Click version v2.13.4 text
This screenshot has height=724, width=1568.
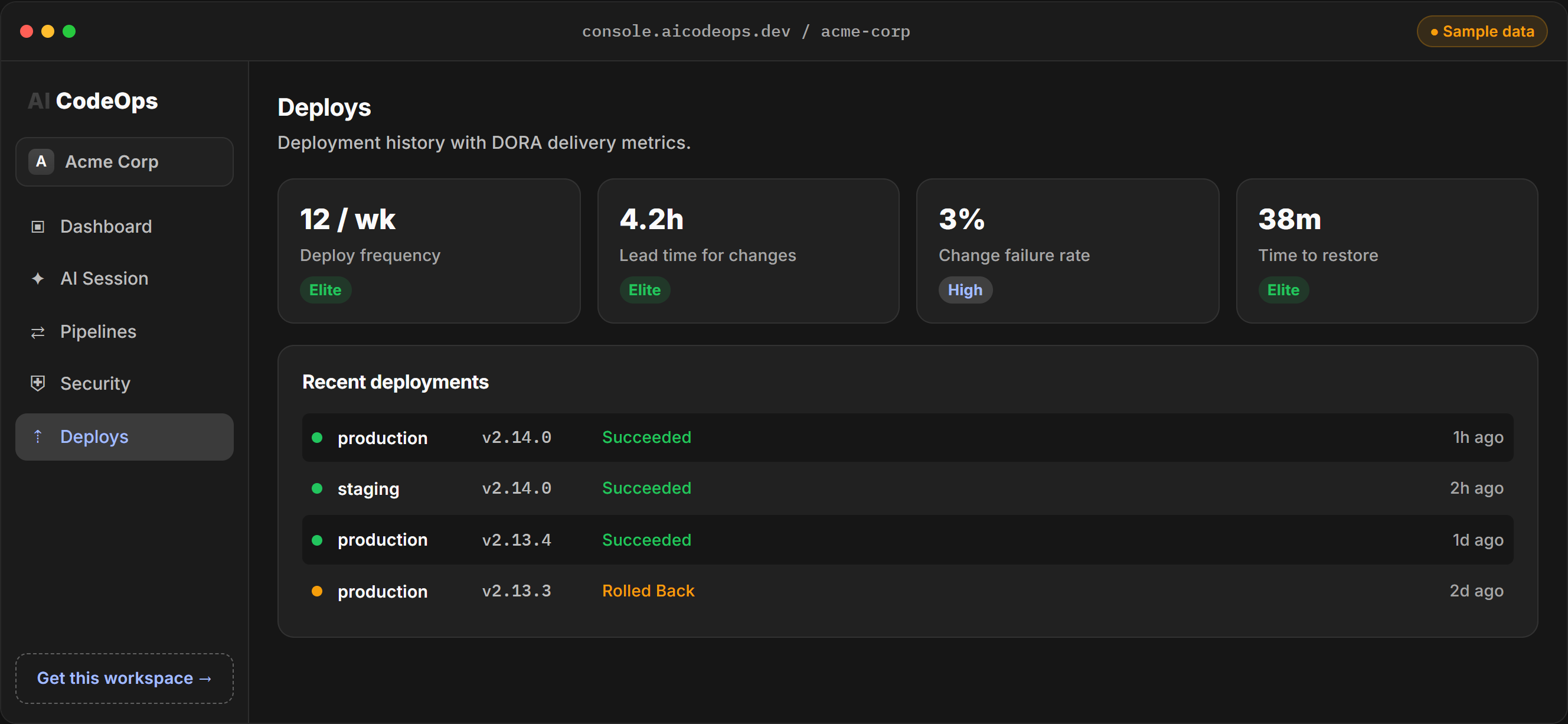(x=516, y=540)
